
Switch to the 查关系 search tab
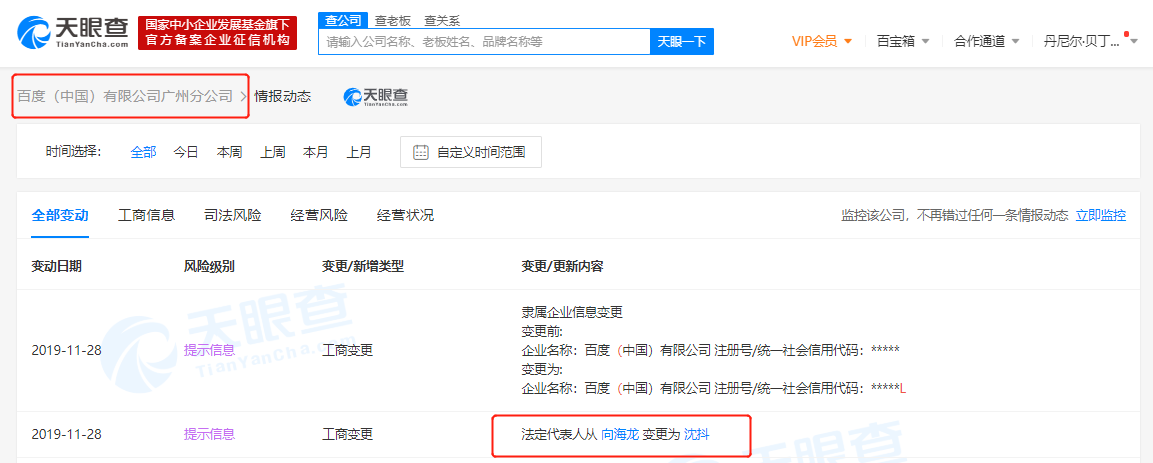441,21
